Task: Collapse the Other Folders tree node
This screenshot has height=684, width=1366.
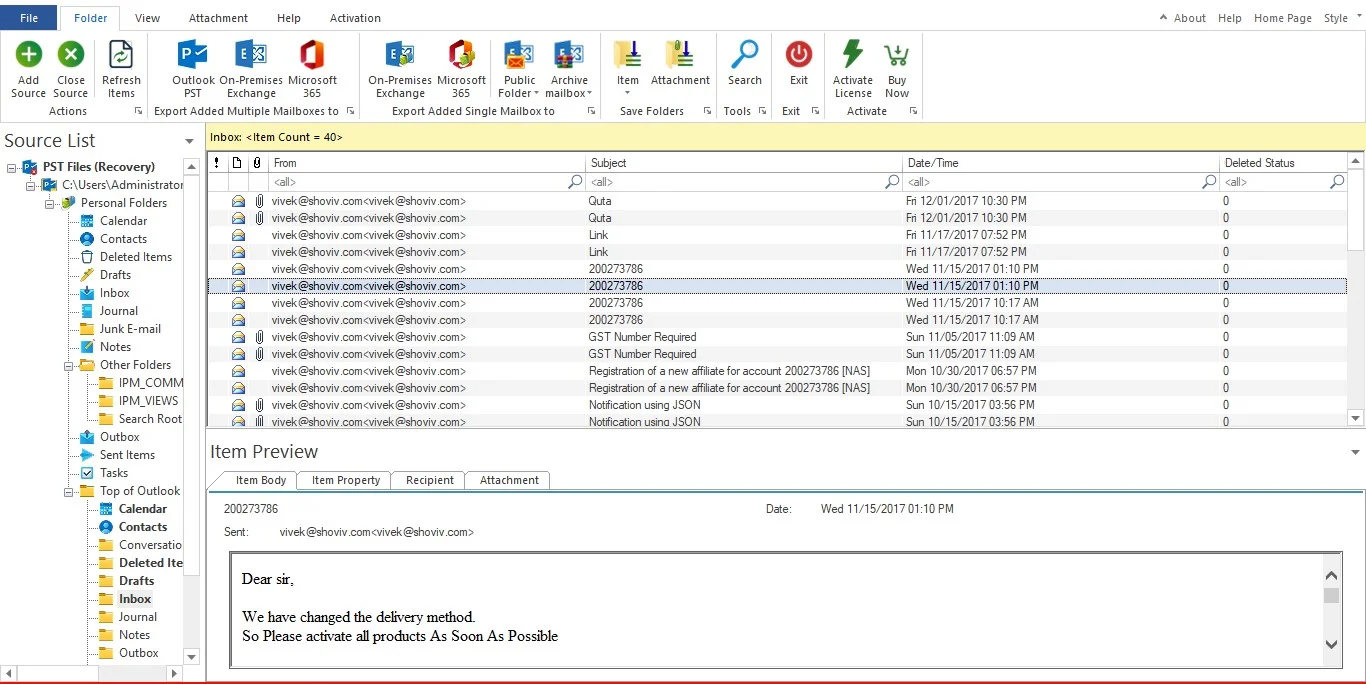Action: (x=68, y=365)
